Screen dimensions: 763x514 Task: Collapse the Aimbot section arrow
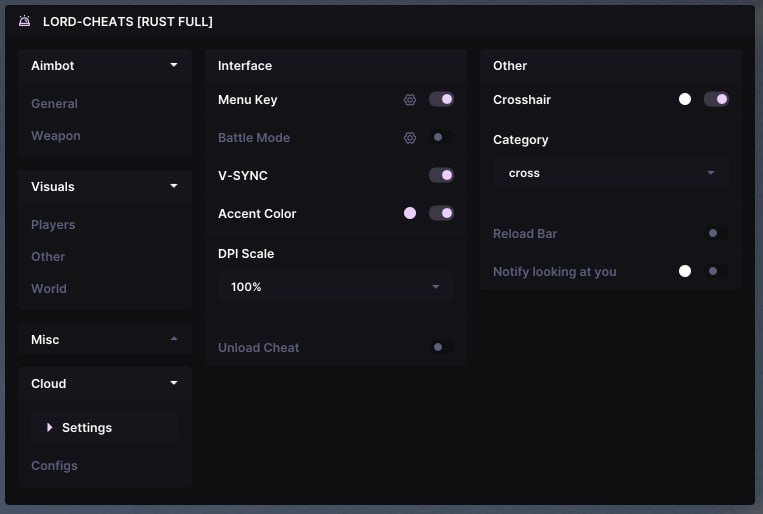(174, 66)
